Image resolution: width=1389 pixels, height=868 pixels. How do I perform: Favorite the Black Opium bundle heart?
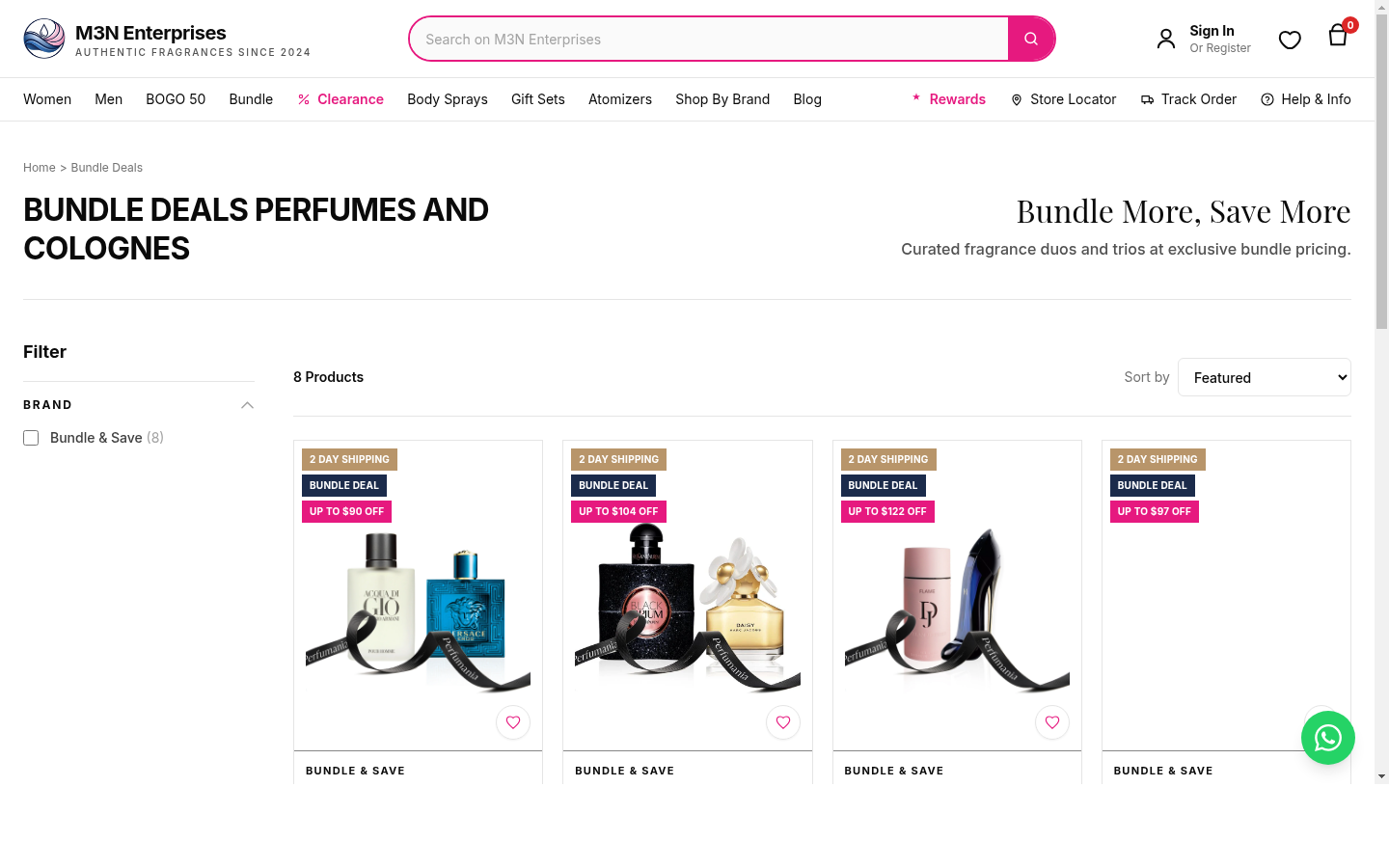pyautogui.click(x=783, y=722)
